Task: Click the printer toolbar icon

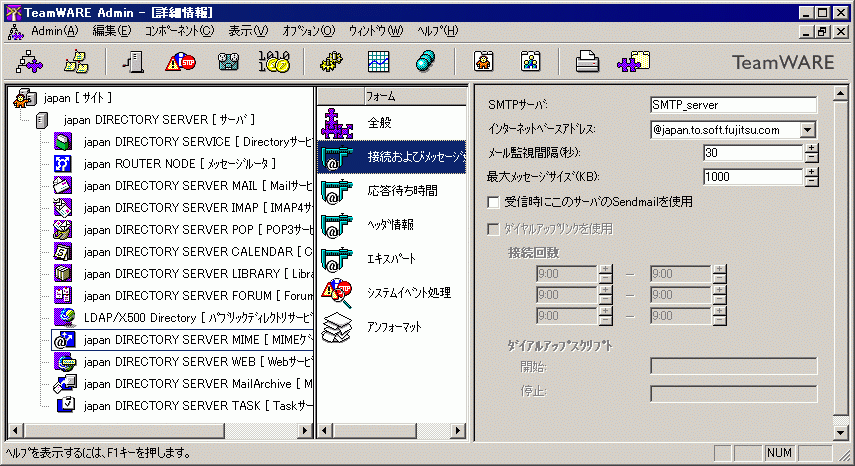Action: pos(587,62)
